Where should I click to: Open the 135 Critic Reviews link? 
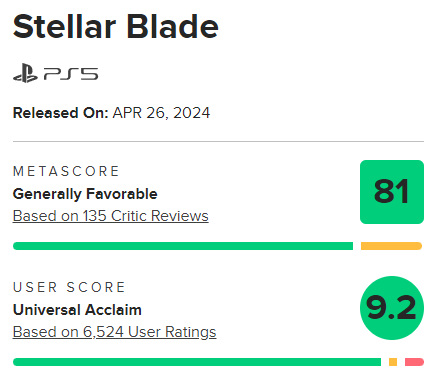tap(111, 216)
